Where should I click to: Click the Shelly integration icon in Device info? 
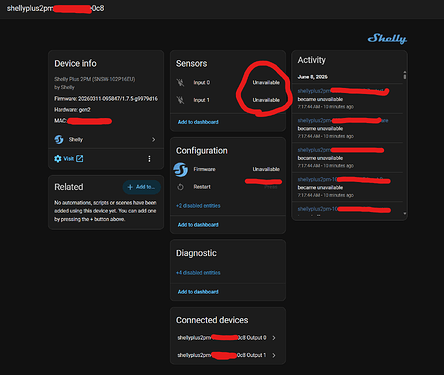[59, 139]
